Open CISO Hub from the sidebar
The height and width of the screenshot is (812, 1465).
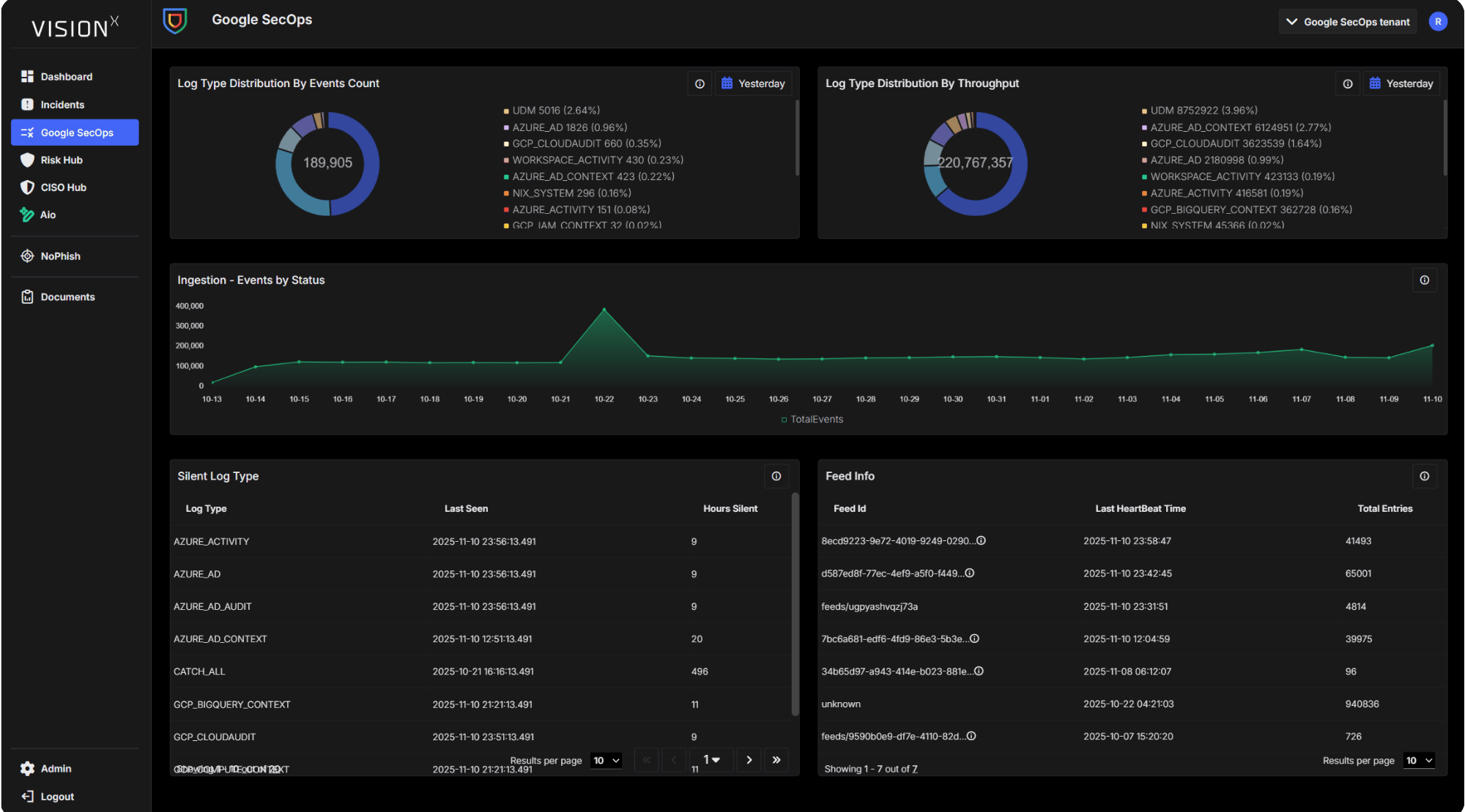[75, 187]
